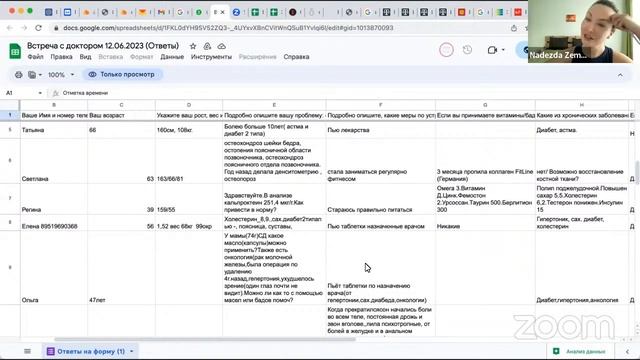Click the copy toolbar icon

(x=32, y=75)
